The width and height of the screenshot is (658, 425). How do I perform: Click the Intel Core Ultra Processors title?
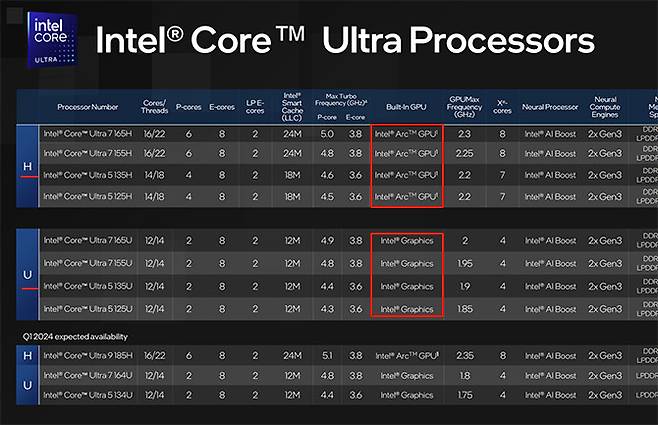click(344, 41)
